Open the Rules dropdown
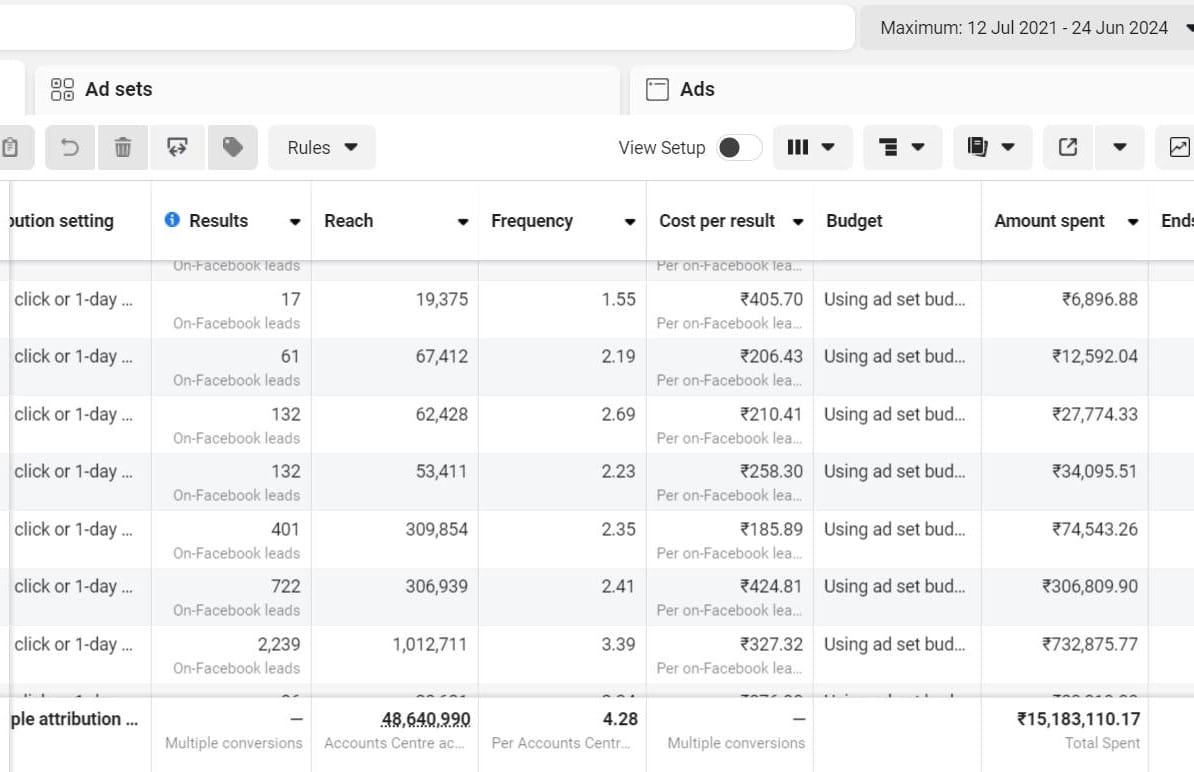 click(x=322, y=148)
